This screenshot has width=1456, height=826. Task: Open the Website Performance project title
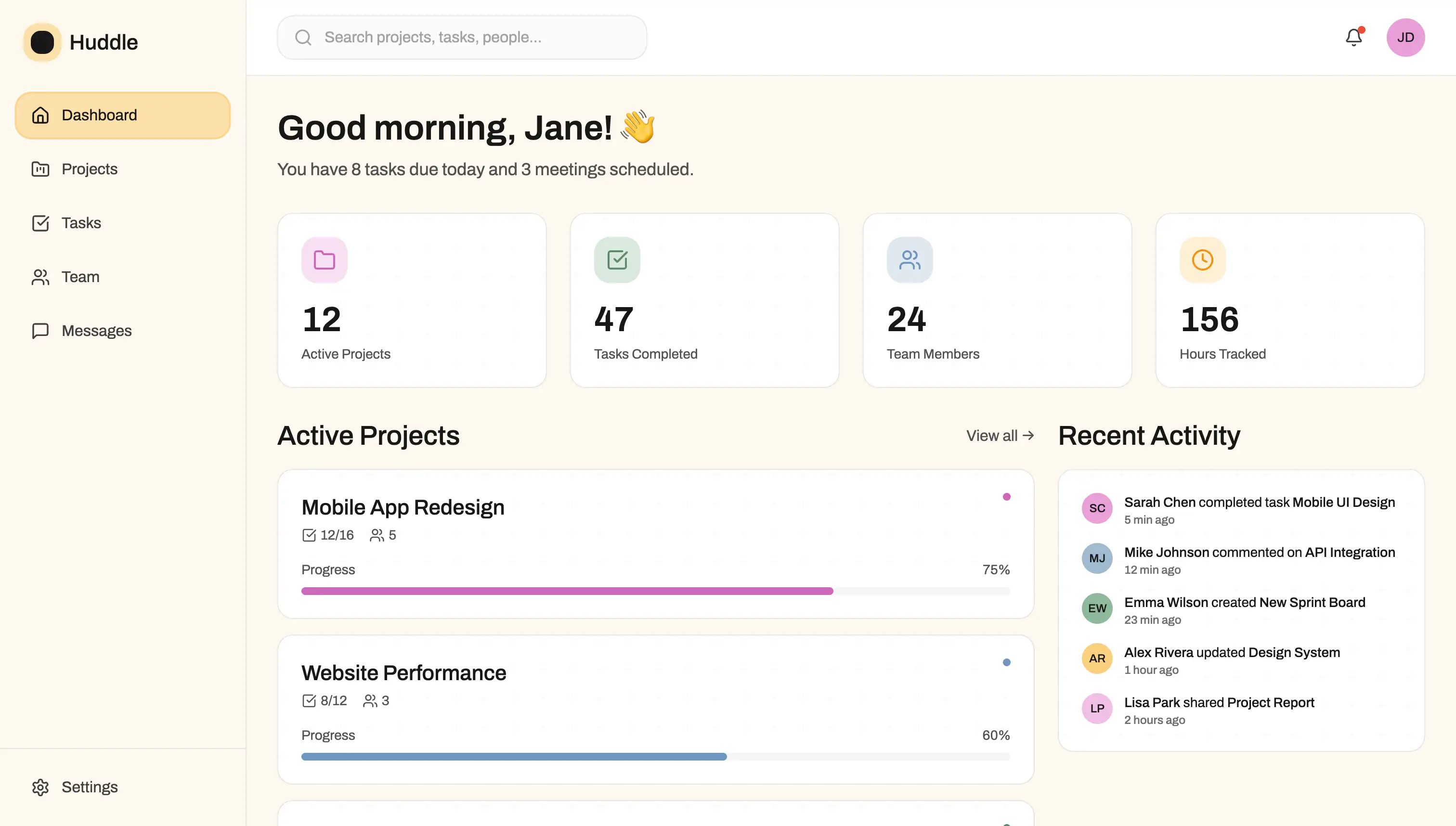point(403,673)
